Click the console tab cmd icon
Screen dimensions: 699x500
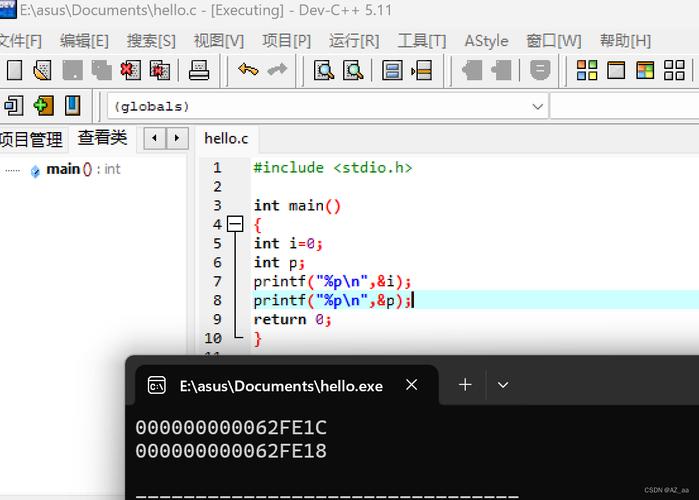[x=156, y=385]
